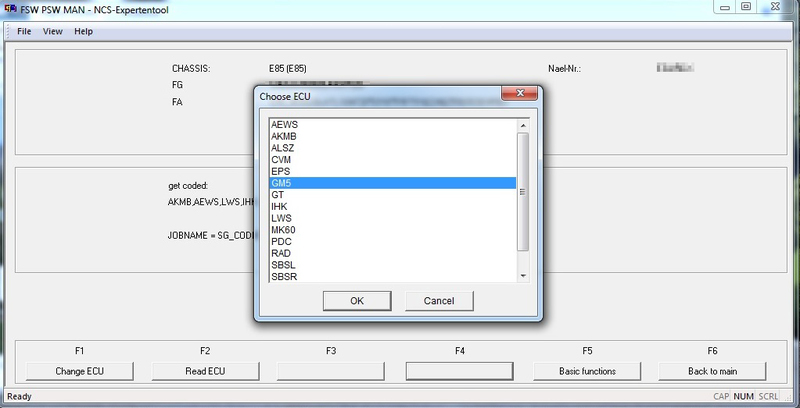Screen dimensions: 800x408
Task: Confirm ECU selection with OK
Action: [357, 301]
